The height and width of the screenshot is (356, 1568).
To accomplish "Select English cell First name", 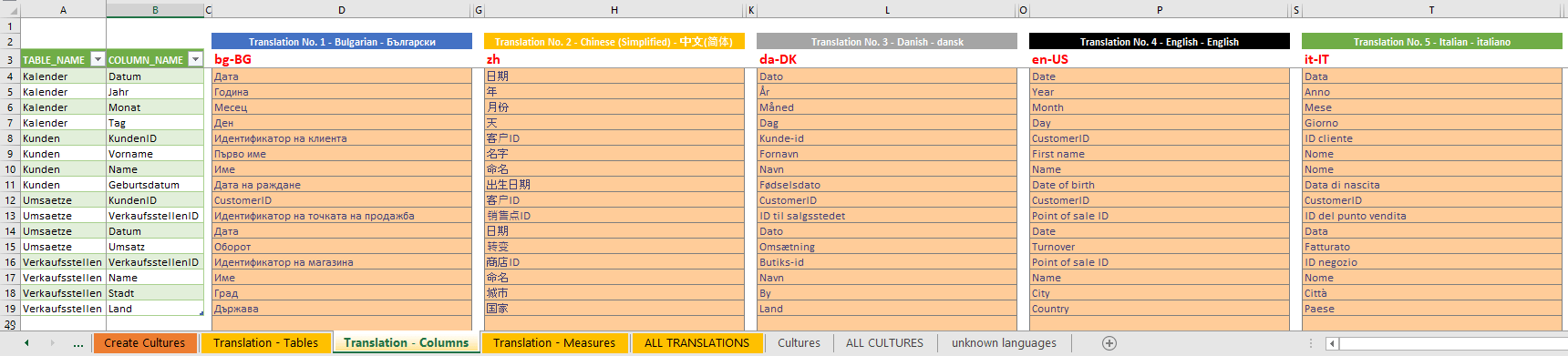I will (x=1160, y=154).
